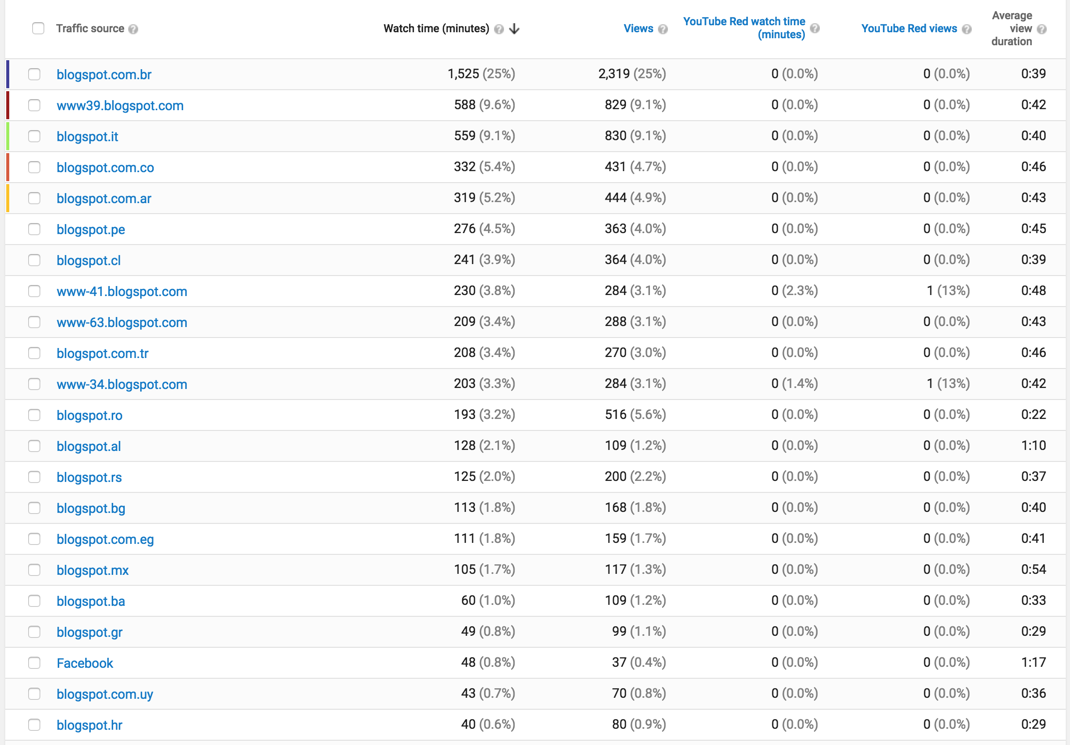Tick checkbox next to blogspot.ro
1070x745 pixels.
(34, 415)
